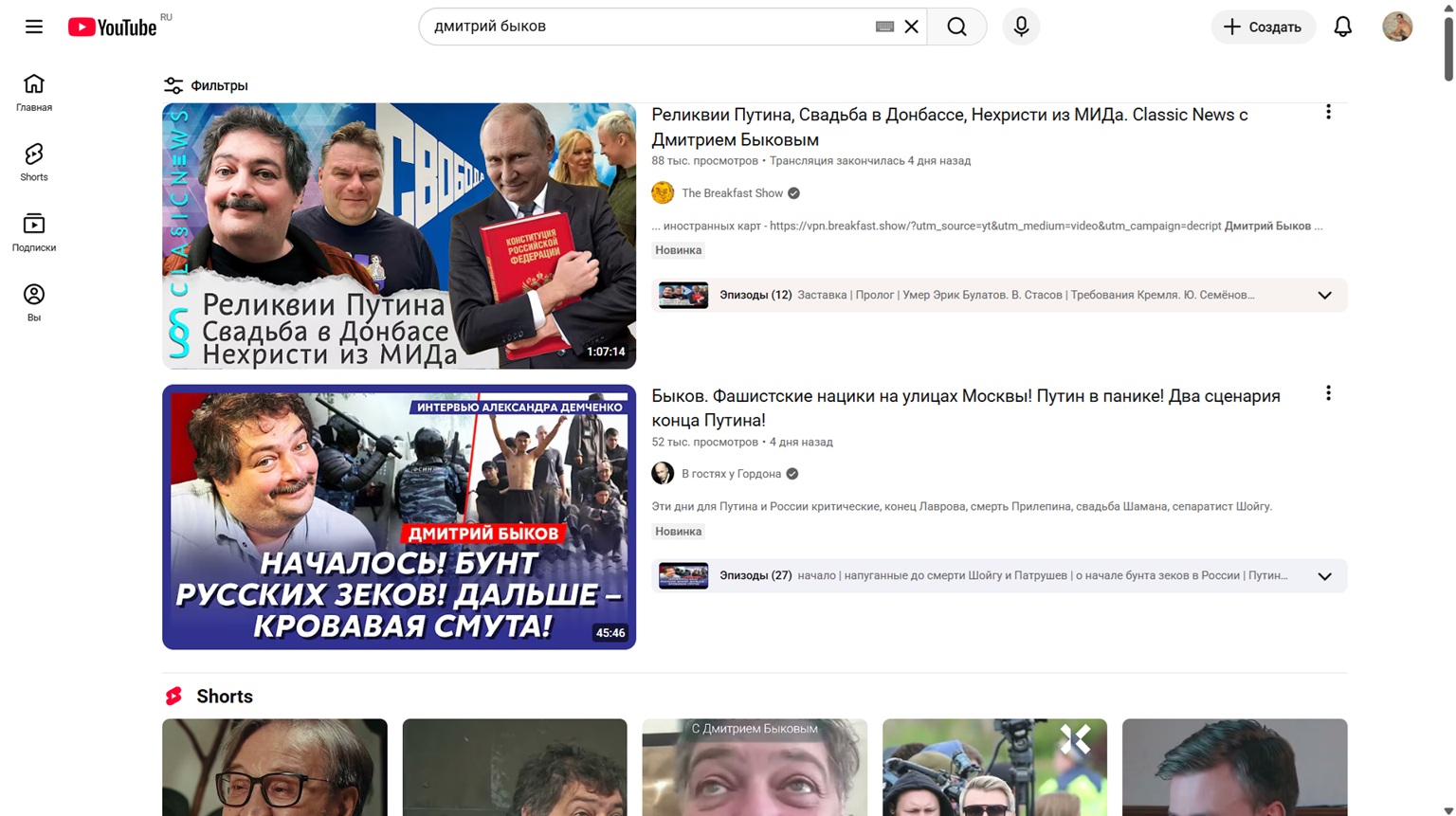Expand Эпизоды (12) chapters list

coord(1324,296)
